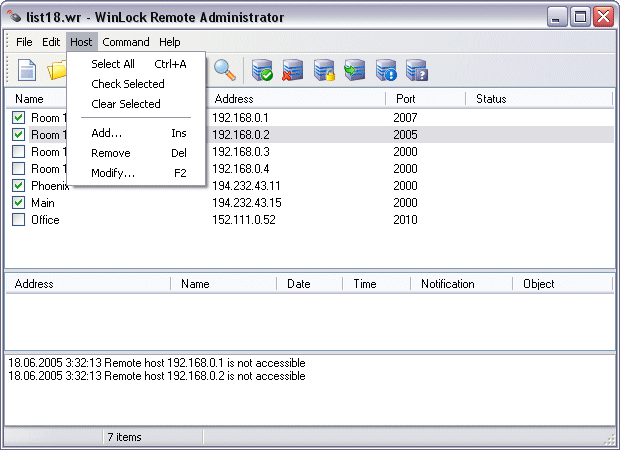Open the File menu
The height and width of the screenshot is (450, 620).
[24, 42]
